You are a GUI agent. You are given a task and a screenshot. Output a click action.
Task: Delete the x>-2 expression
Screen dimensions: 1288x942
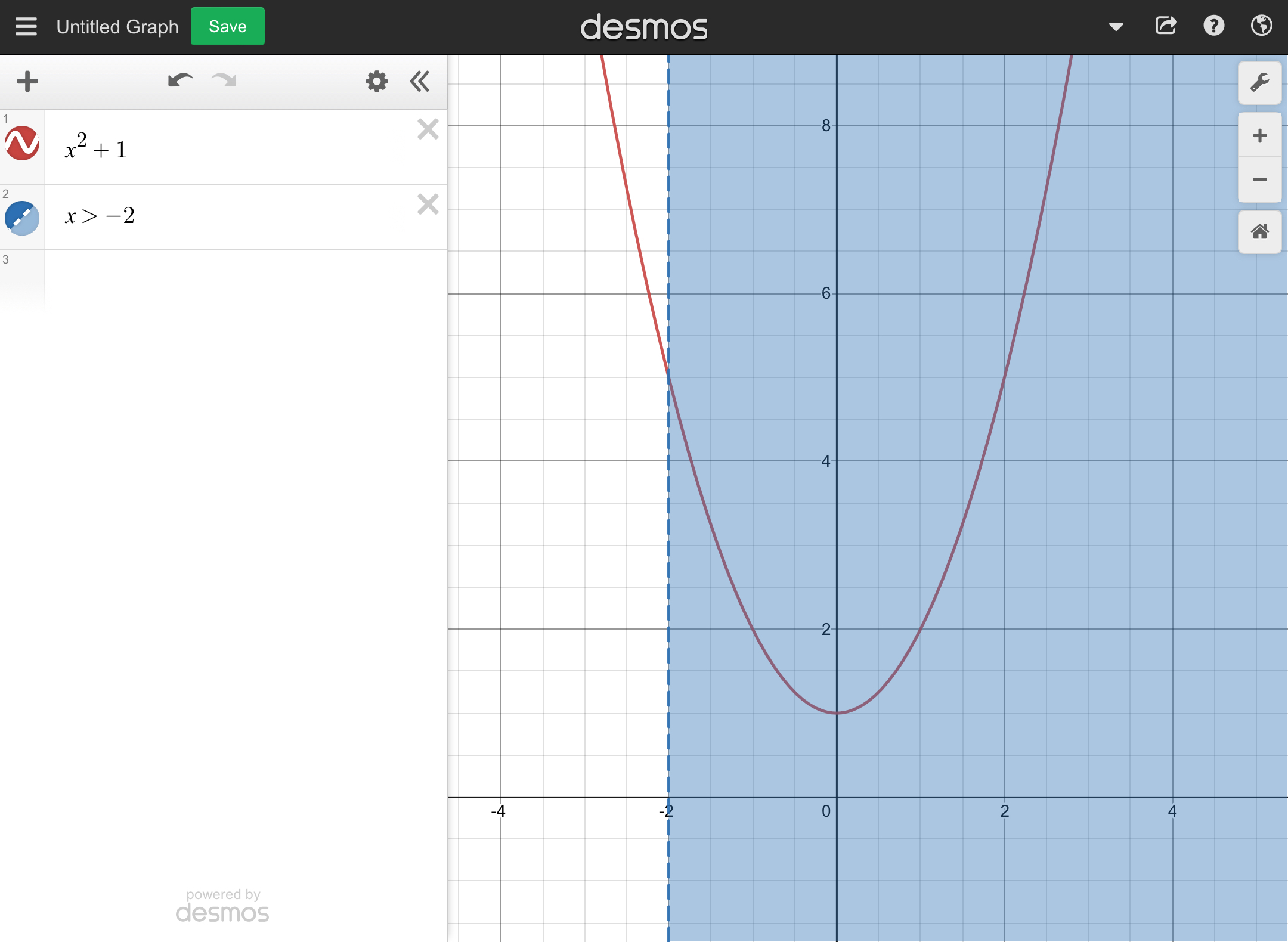click(428, 204)
